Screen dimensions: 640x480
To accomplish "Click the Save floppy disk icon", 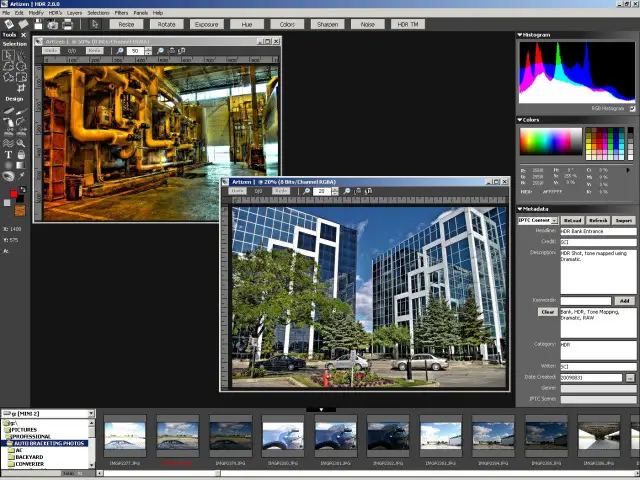I will (39, 24).
